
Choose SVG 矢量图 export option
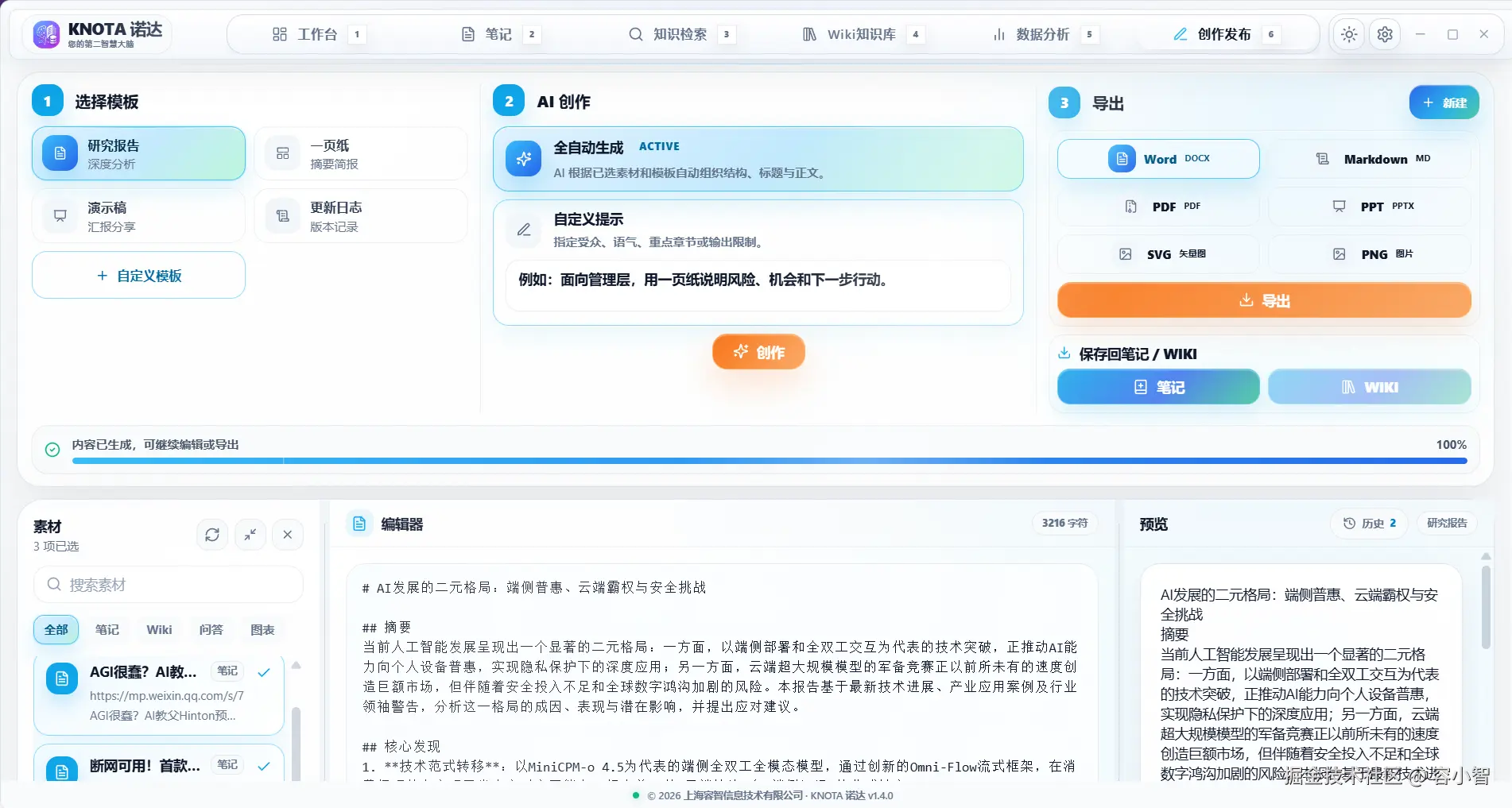click(1157, 253)
